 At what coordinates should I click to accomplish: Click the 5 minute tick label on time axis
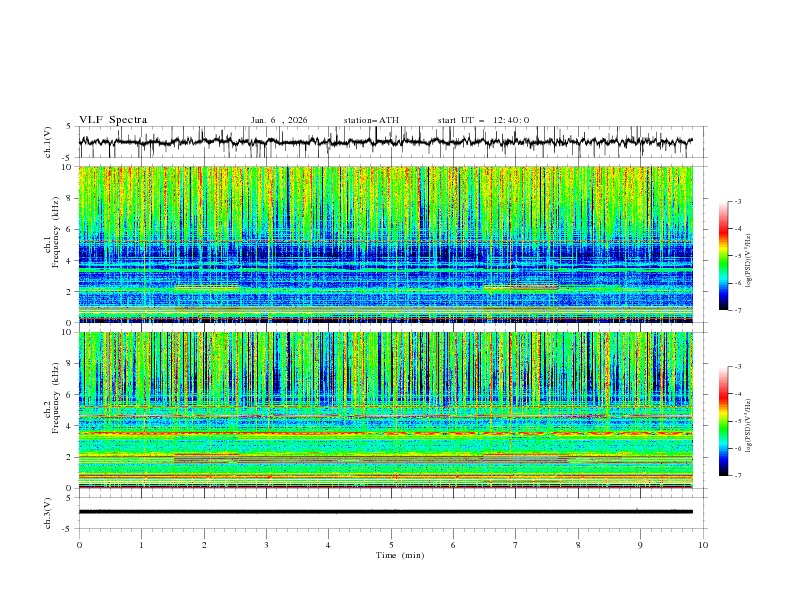pyautogui.click(x=391, y=544)
